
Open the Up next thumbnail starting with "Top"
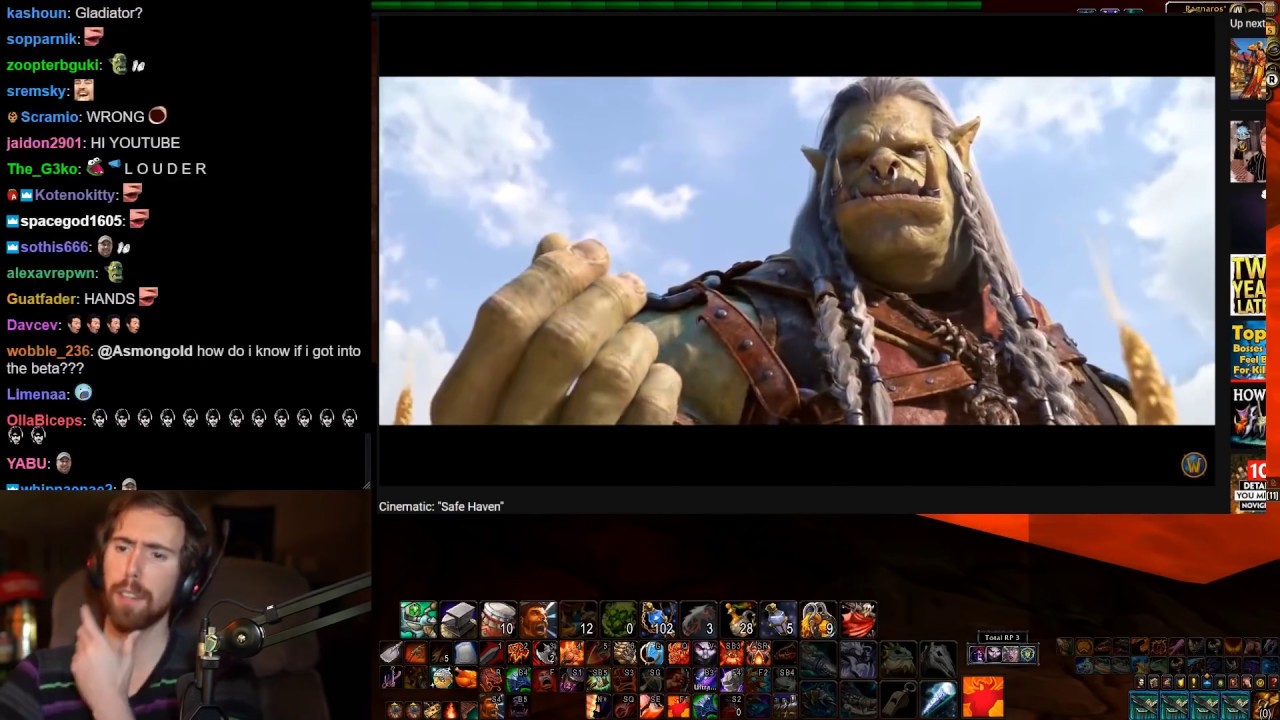click(x=1248, y=351)
